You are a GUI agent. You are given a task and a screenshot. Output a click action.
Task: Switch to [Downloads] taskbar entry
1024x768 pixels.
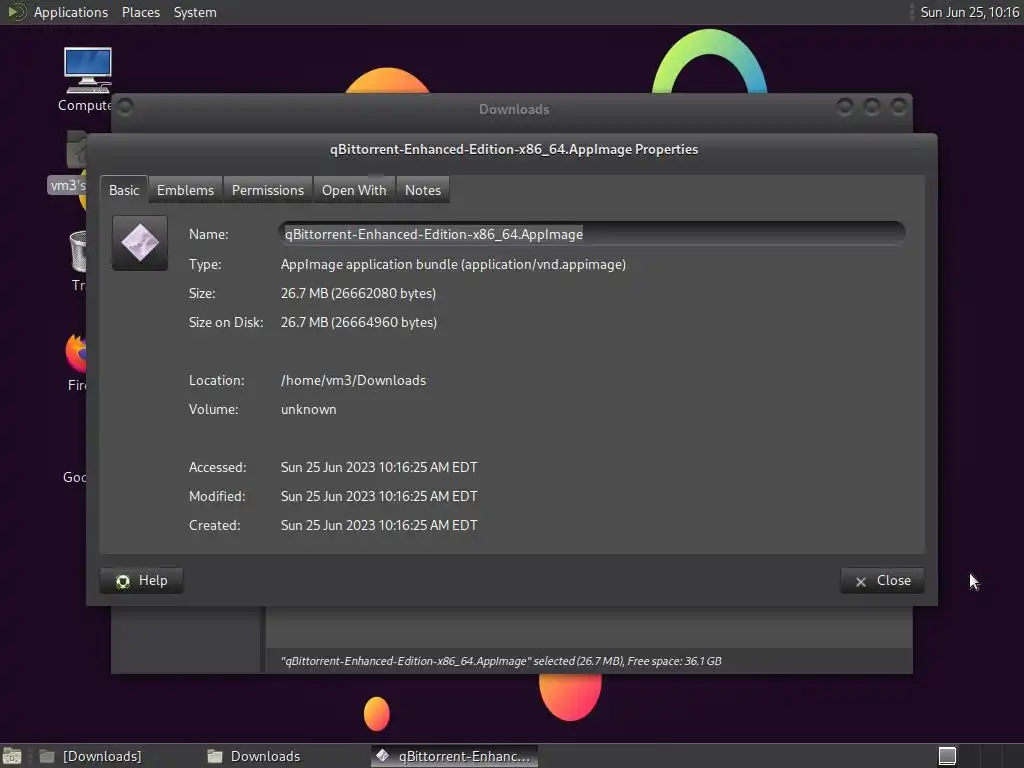[x=91, y=756]
